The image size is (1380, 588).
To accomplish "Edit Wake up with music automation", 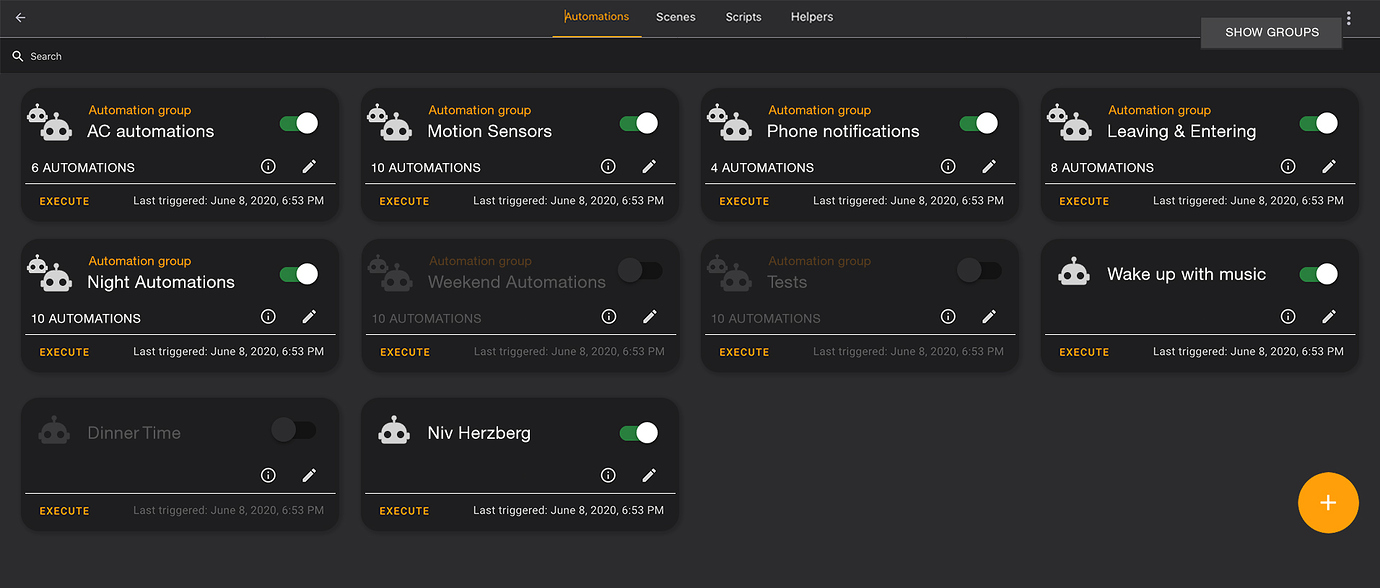I will (1329, 317).
